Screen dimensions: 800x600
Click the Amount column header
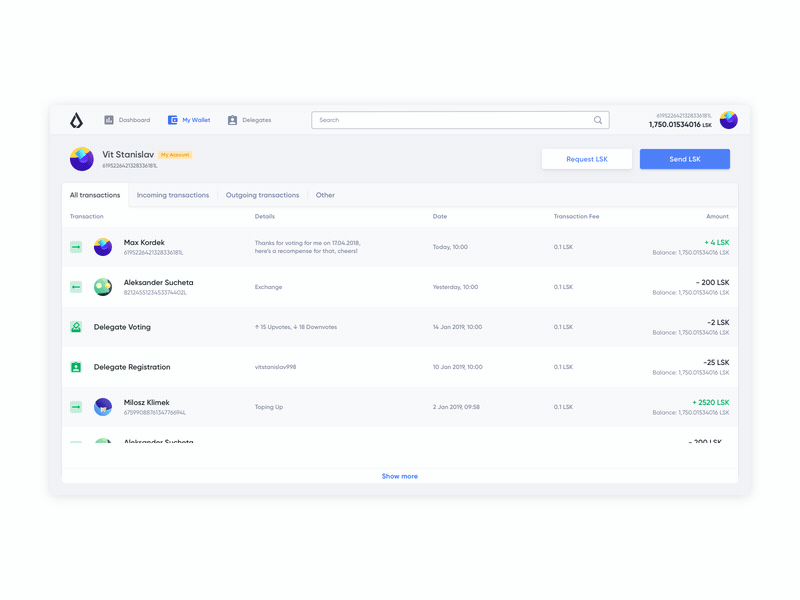tap(717, 216)
